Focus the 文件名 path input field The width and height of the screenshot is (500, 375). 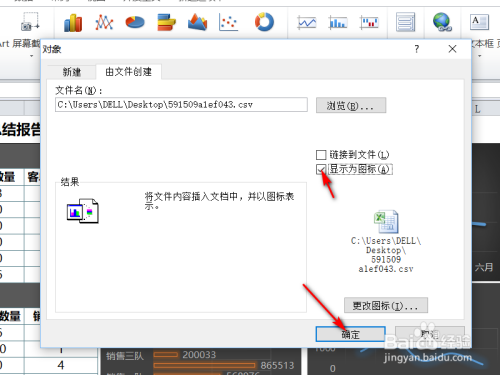[x=181, y=105]
